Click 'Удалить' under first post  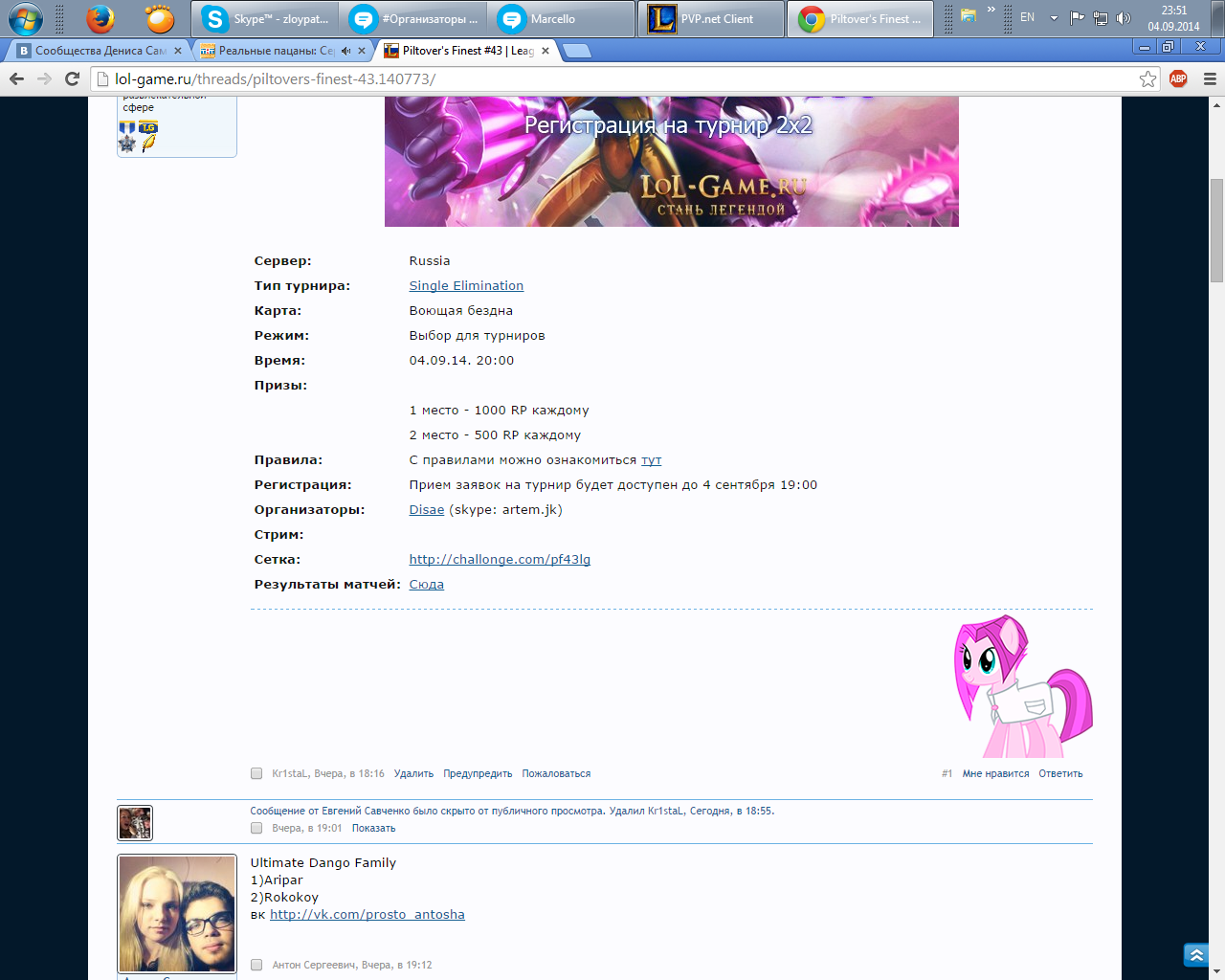point(413,773)
